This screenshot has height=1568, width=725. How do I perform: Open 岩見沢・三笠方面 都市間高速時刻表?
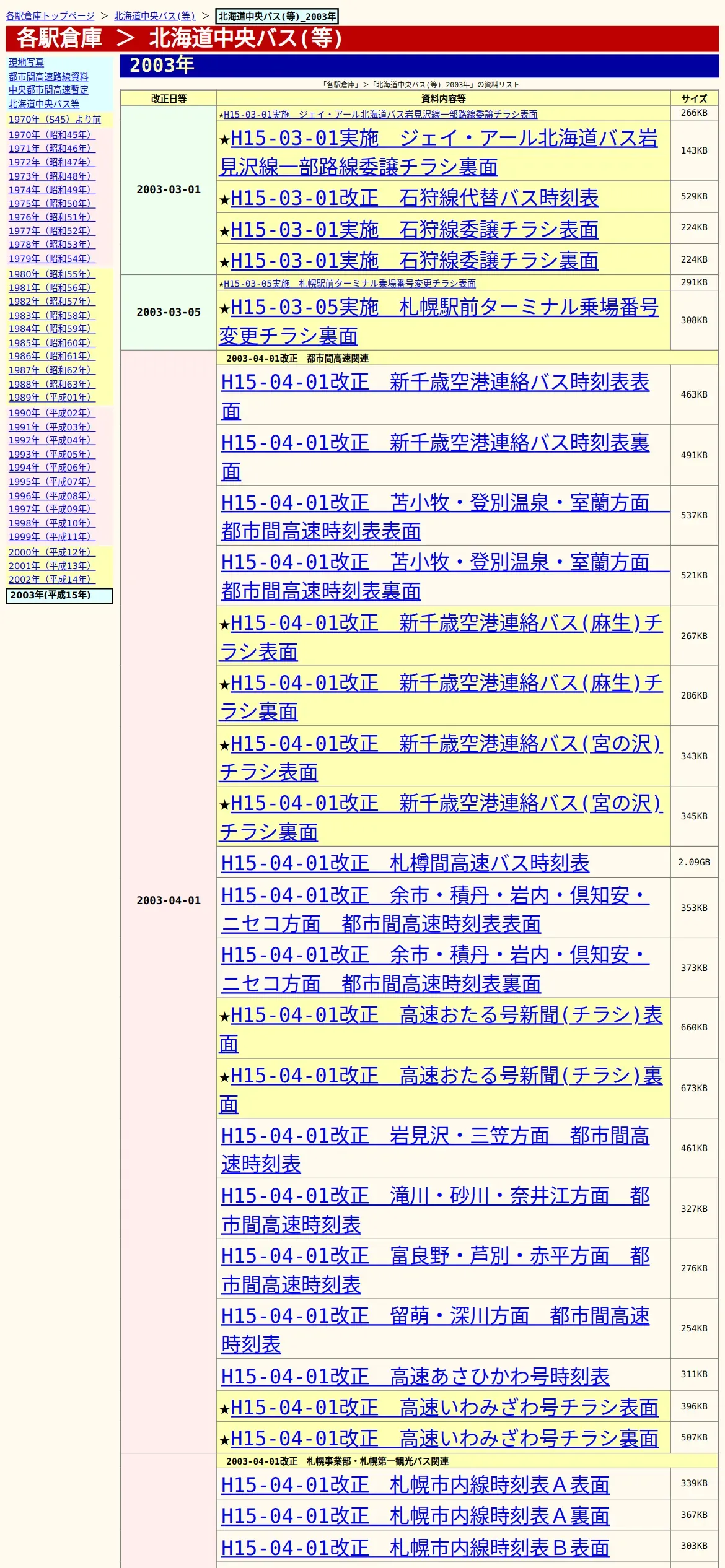435,1149
